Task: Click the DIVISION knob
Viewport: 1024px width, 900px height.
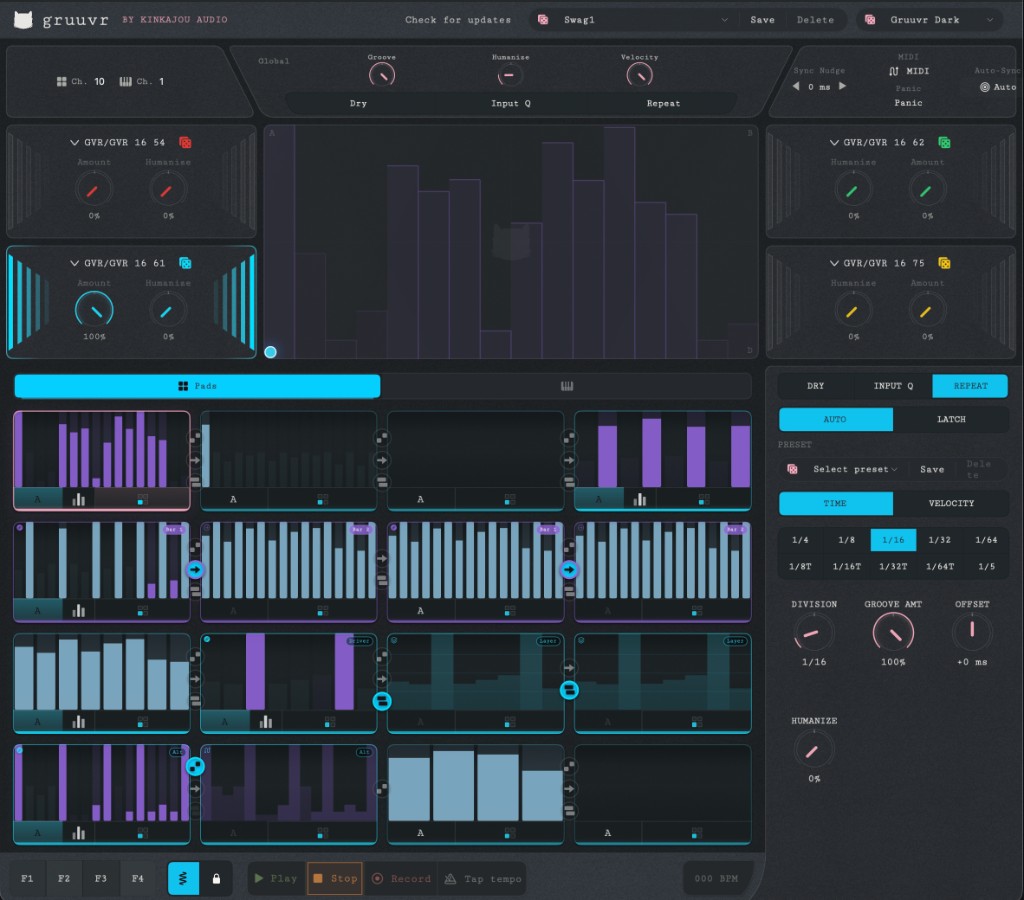Action: coord(813,632)
